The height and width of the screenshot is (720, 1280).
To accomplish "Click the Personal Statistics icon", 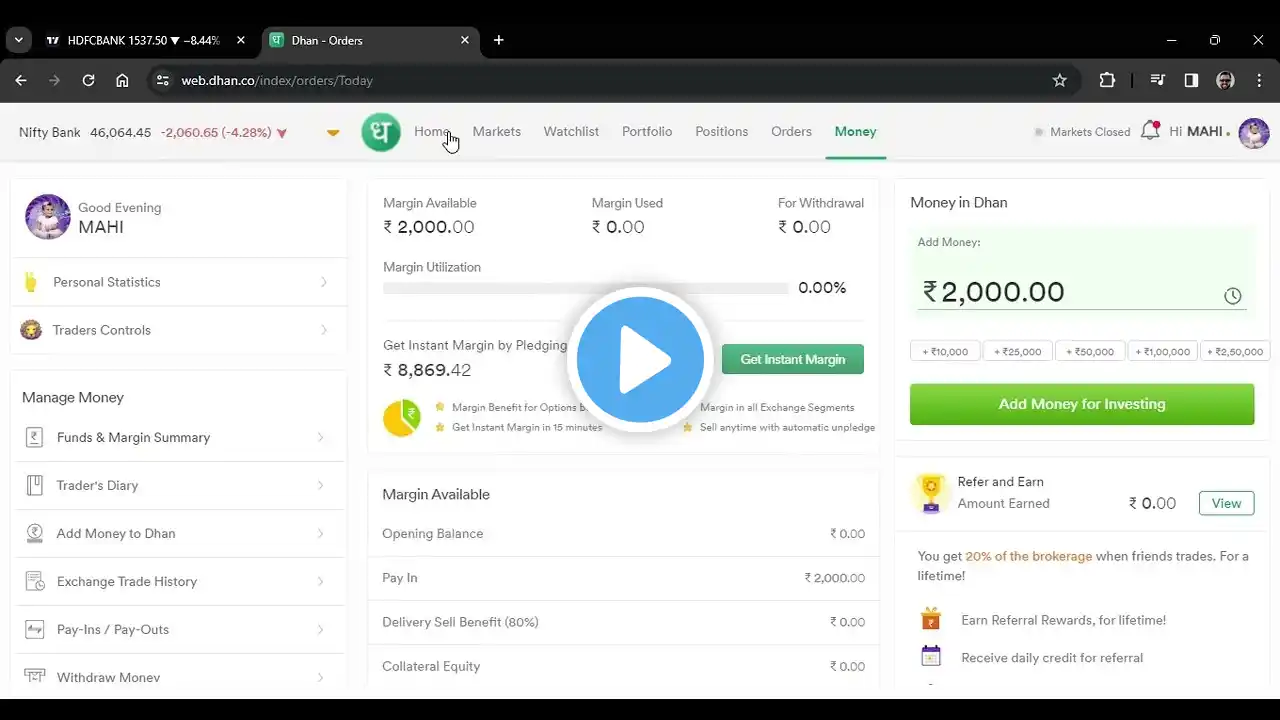I will 31,282.
